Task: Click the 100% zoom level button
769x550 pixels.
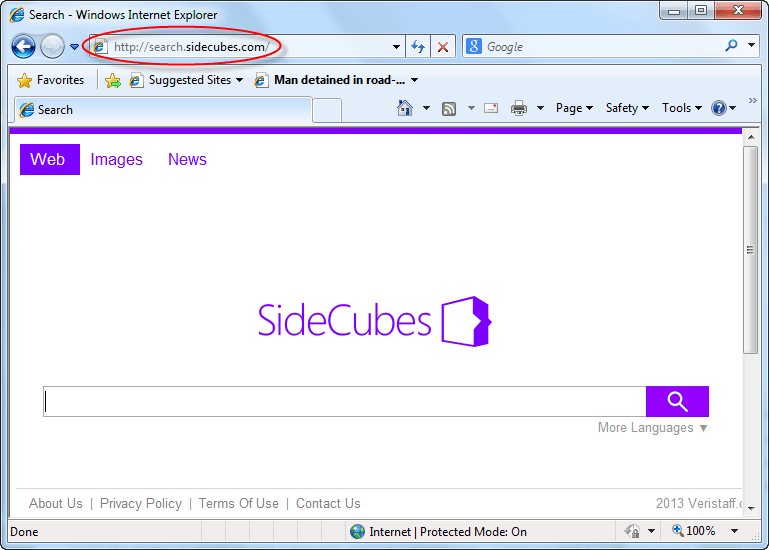Action: tap(694, 531)
